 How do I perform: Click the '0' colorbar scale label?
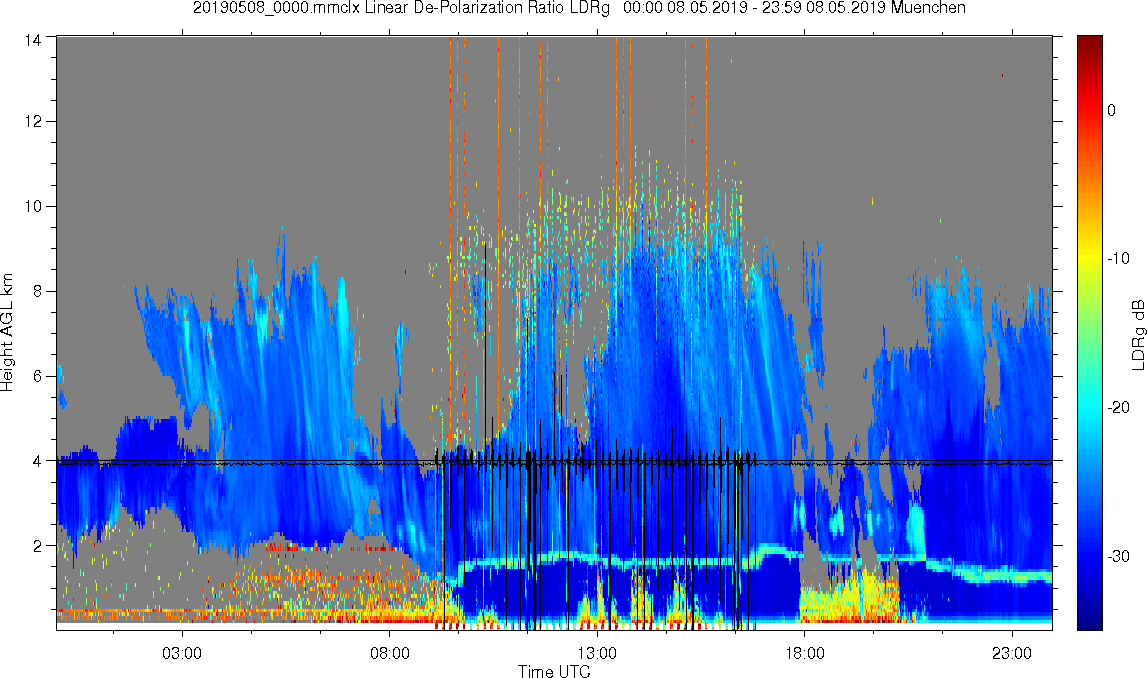click(x=1112, y=110)
